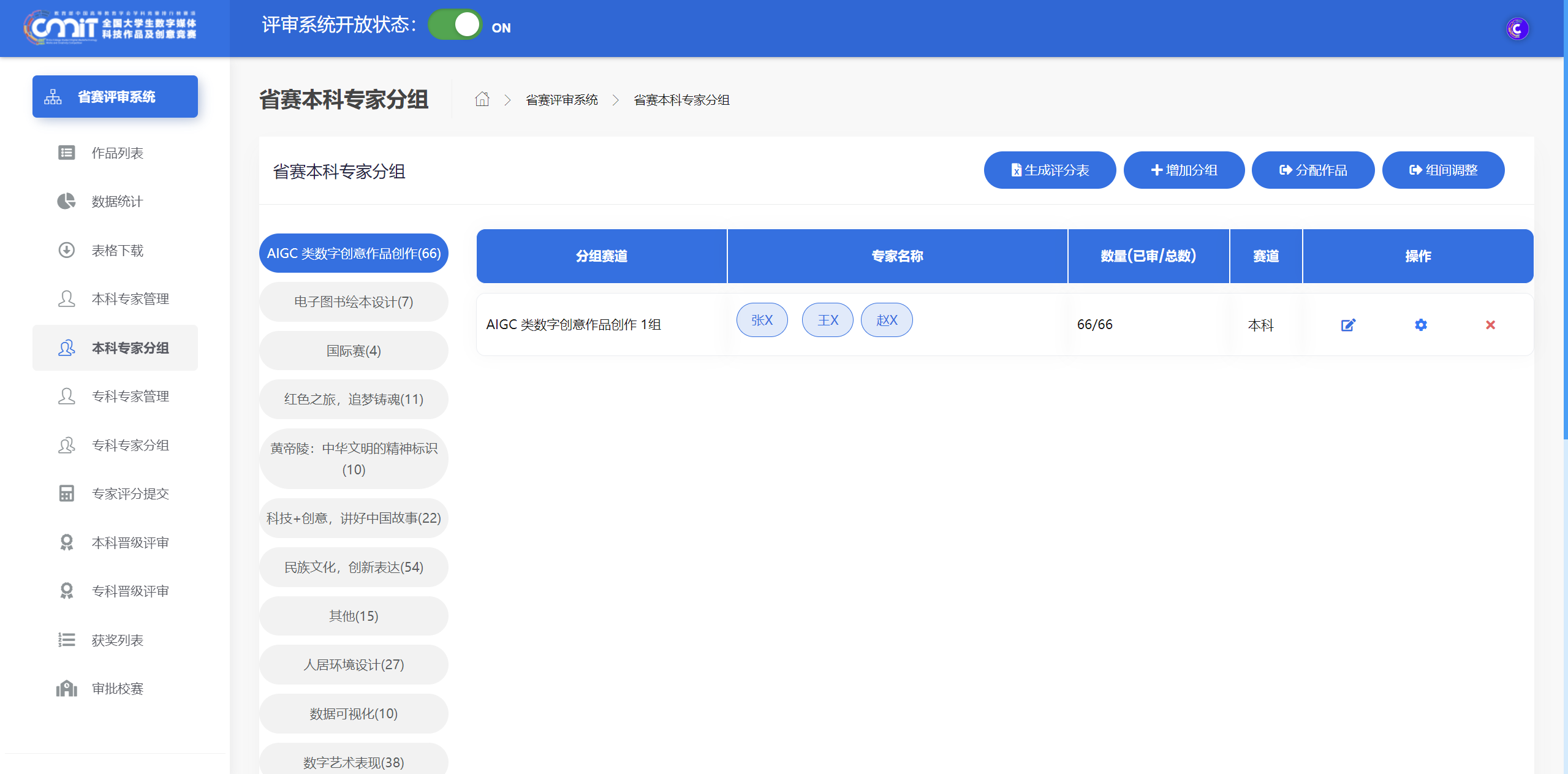1568x774 pixels.
Task: Collapse the 省赛评审系统 sidebar section
Action: 115,97
